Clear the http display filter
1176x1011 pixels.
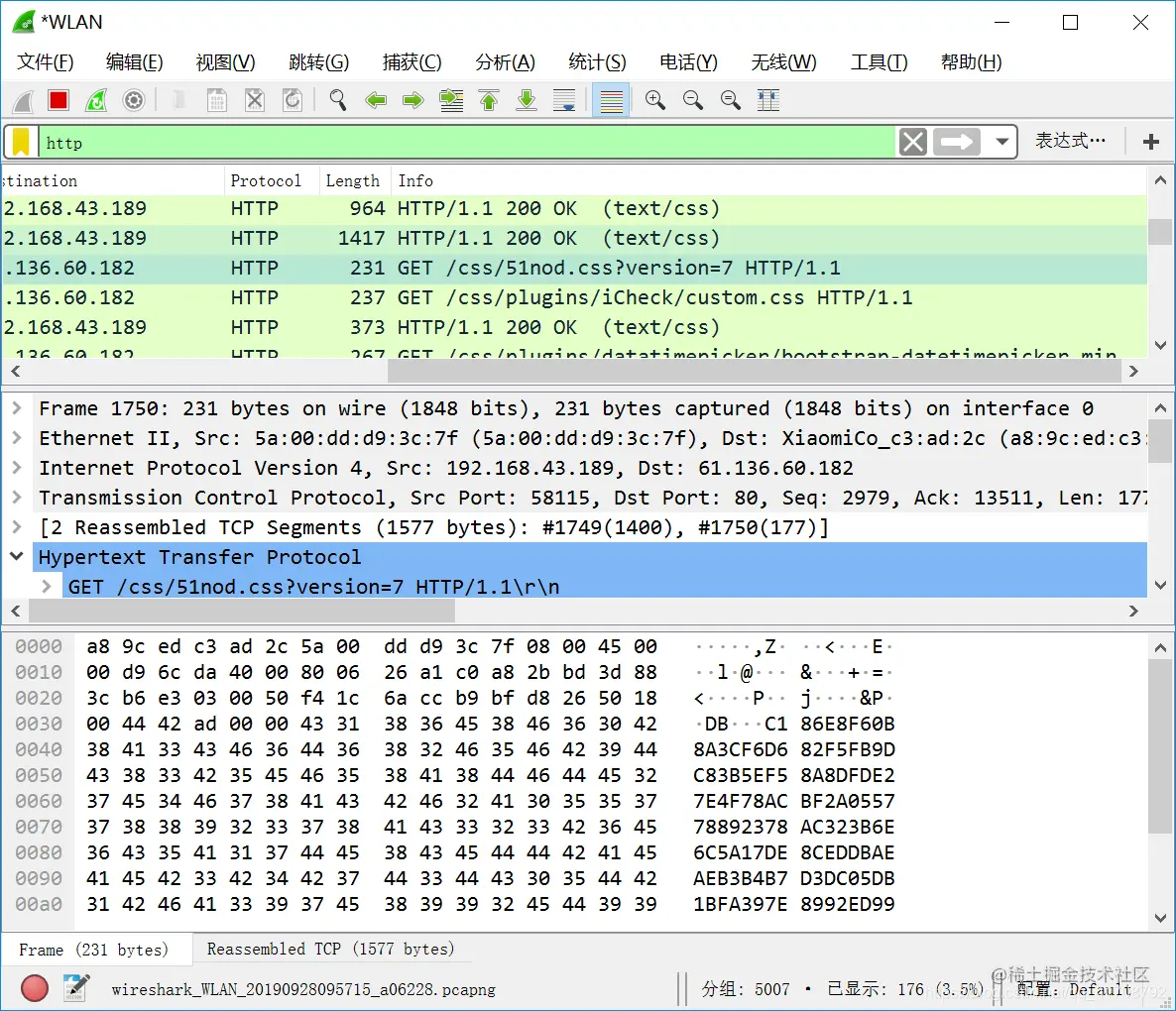913,142
